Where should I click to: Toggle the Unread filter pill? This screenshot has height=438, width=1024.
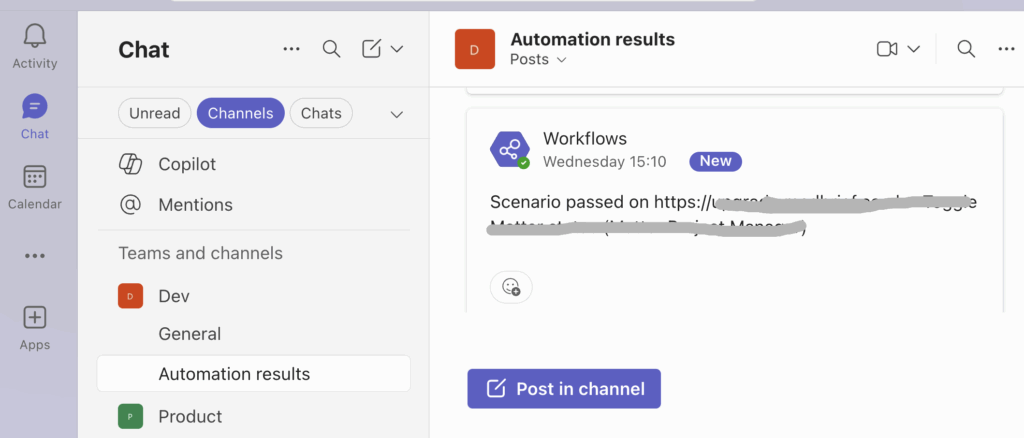click(155, 113)
